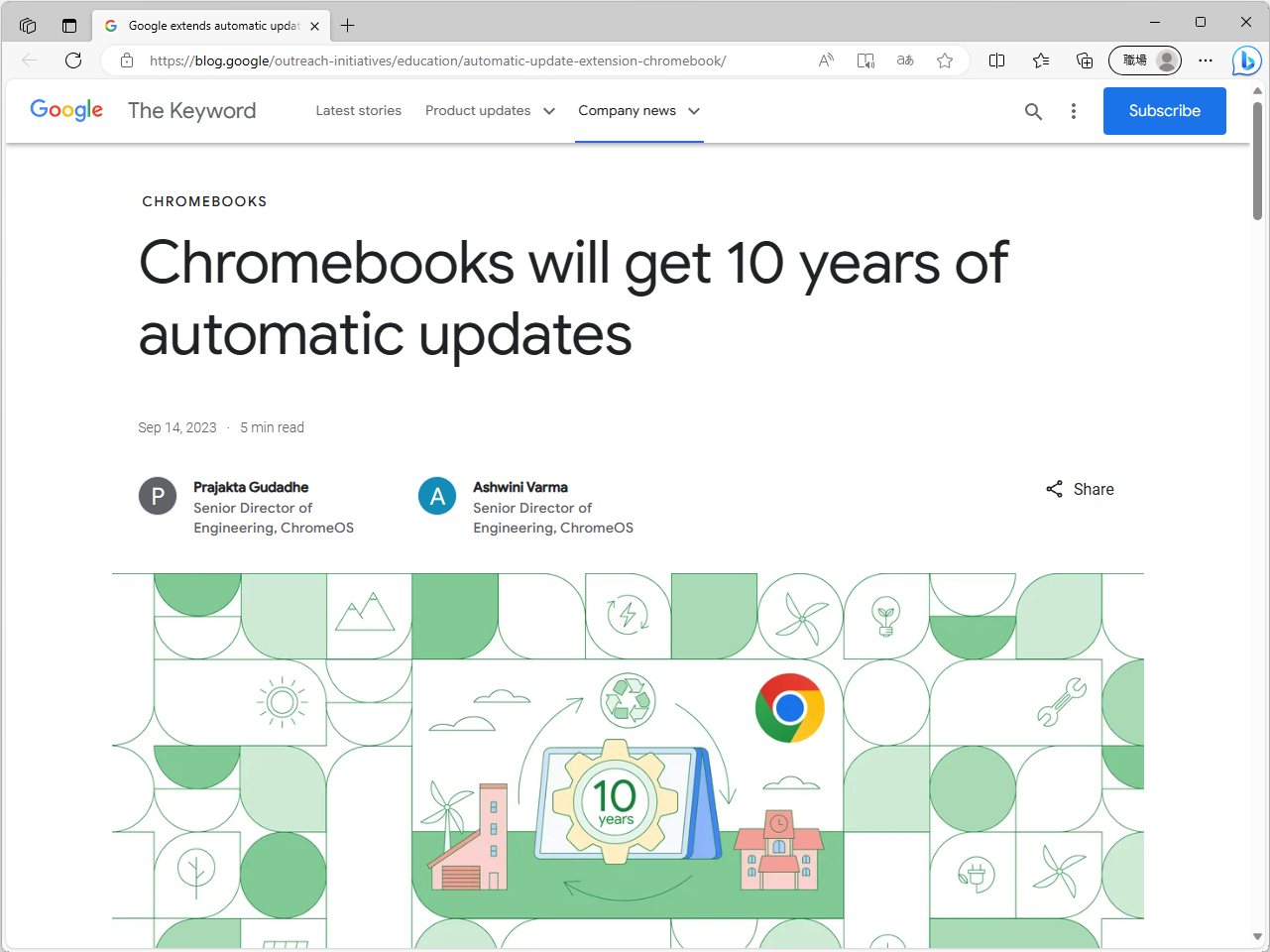Click the site permissions lock icon
This screenshot has width=1270, height=952.
coord(126,59)
